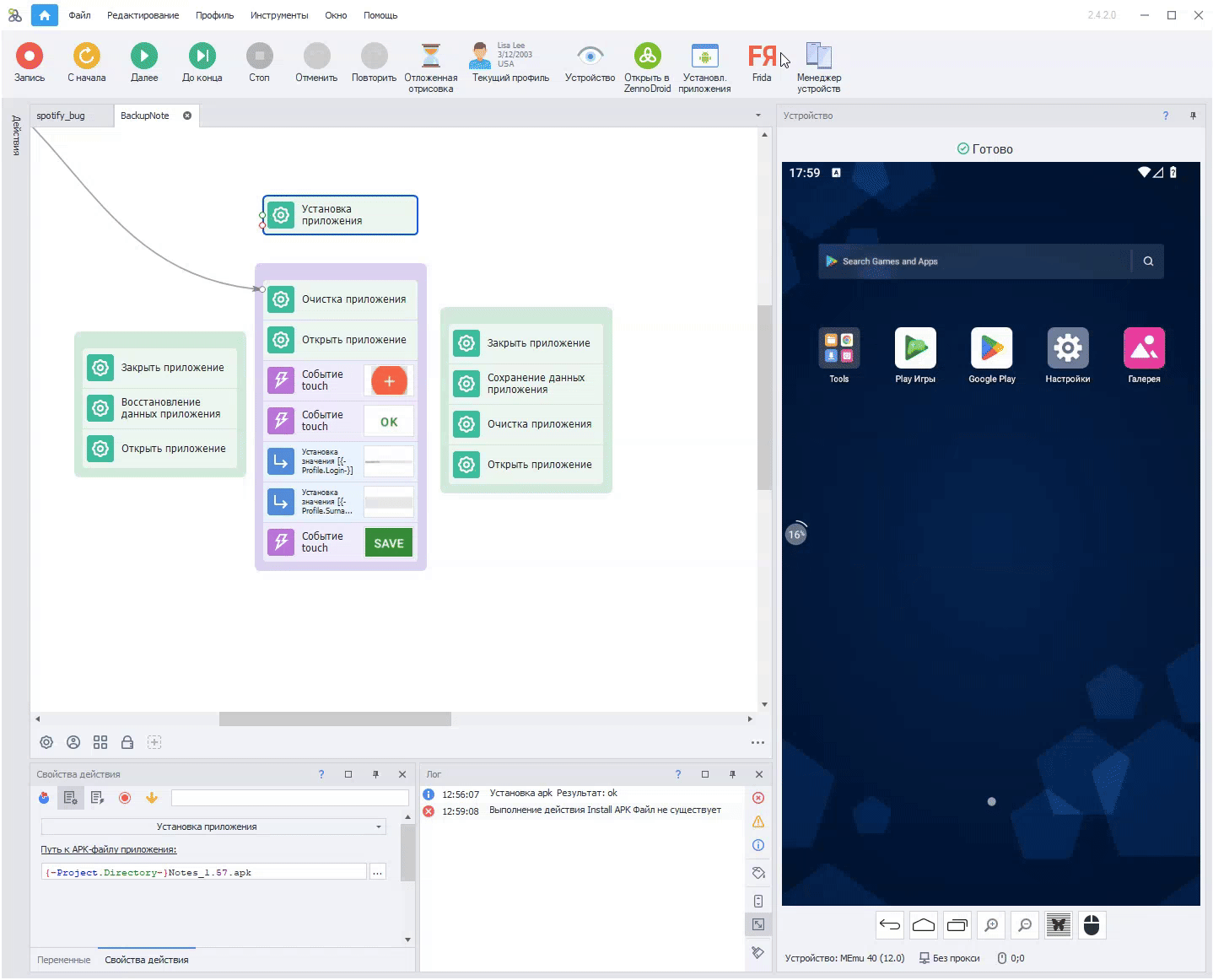Open Галерея app on device
The image size is (1213, 980).
point(1144,355)
